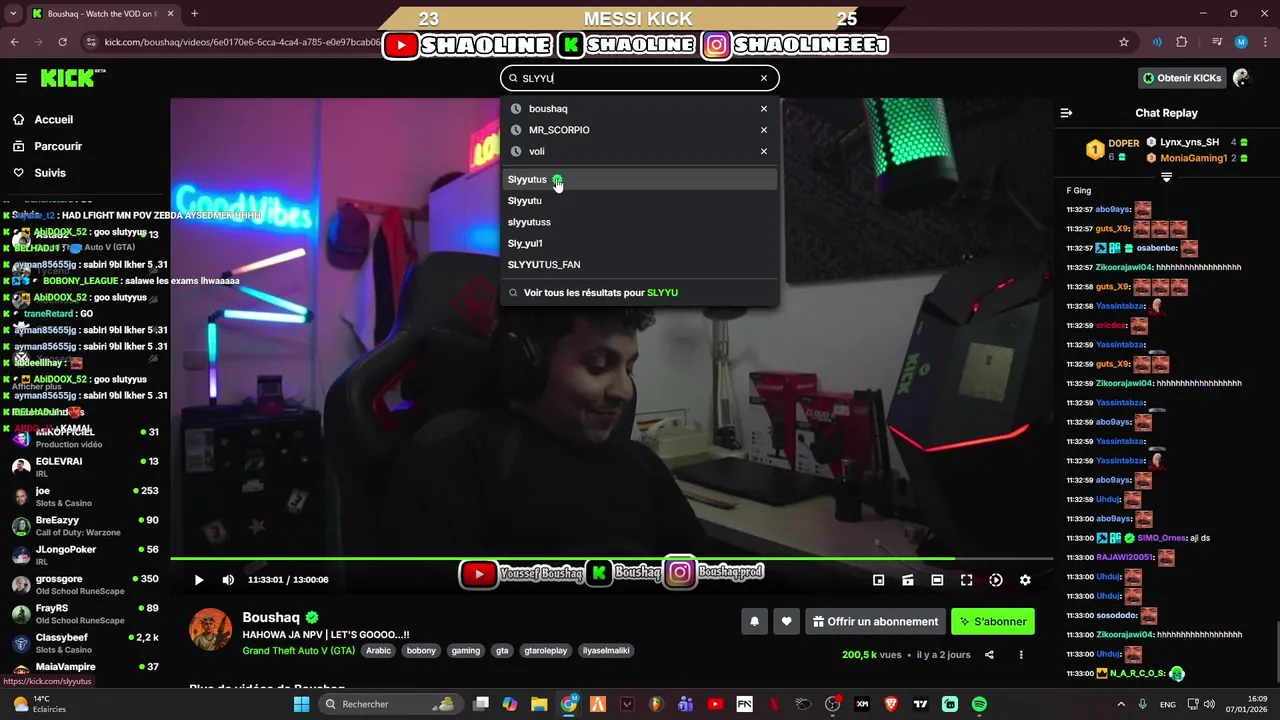The width and height of the screenshot is (1280, 720).
Task: Open the three-dot more options menu
Action: tap(1021, 655)
